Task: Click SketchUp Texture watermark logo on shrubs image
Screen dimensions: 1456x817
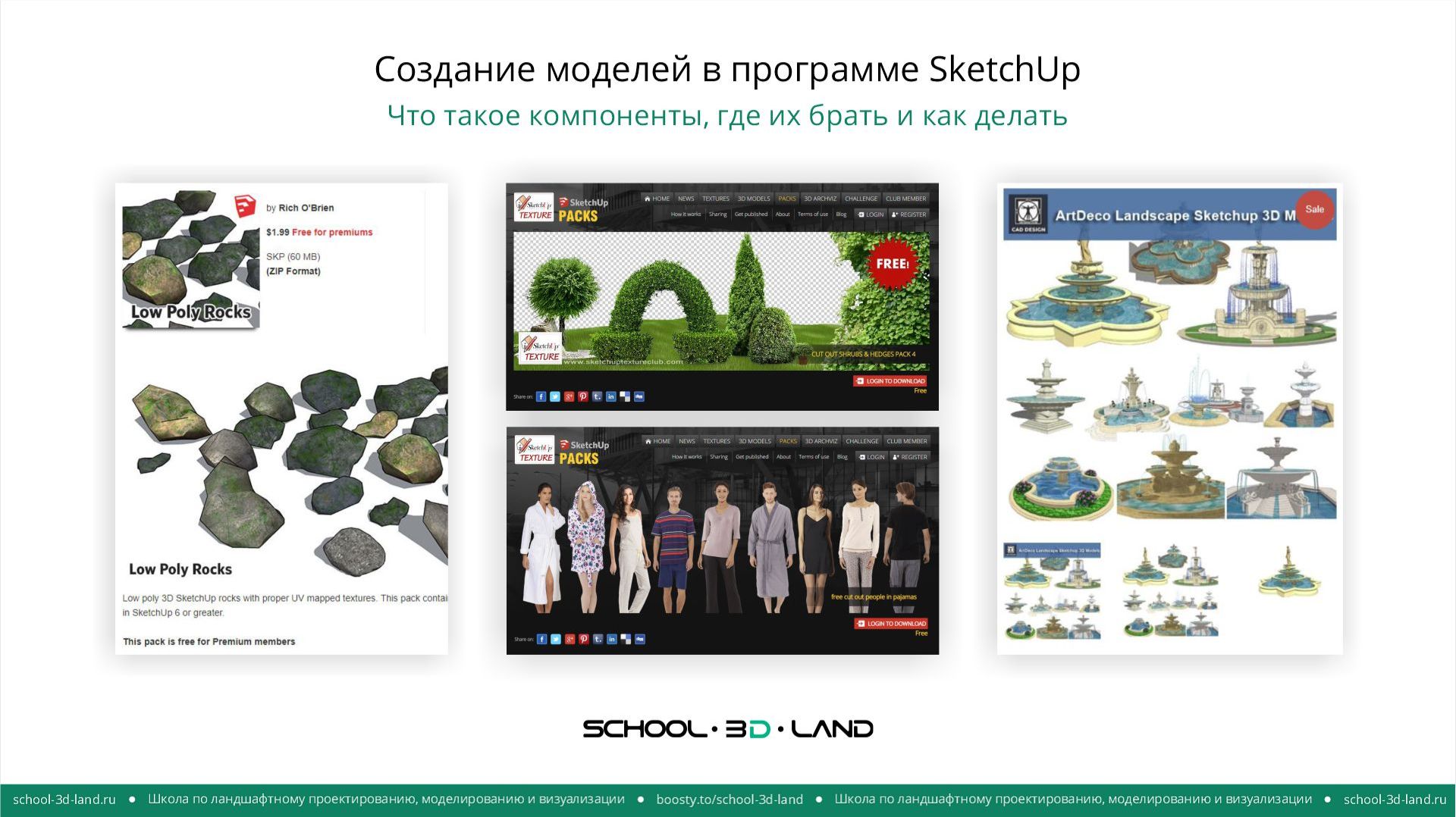Action: tap(541, 349)
